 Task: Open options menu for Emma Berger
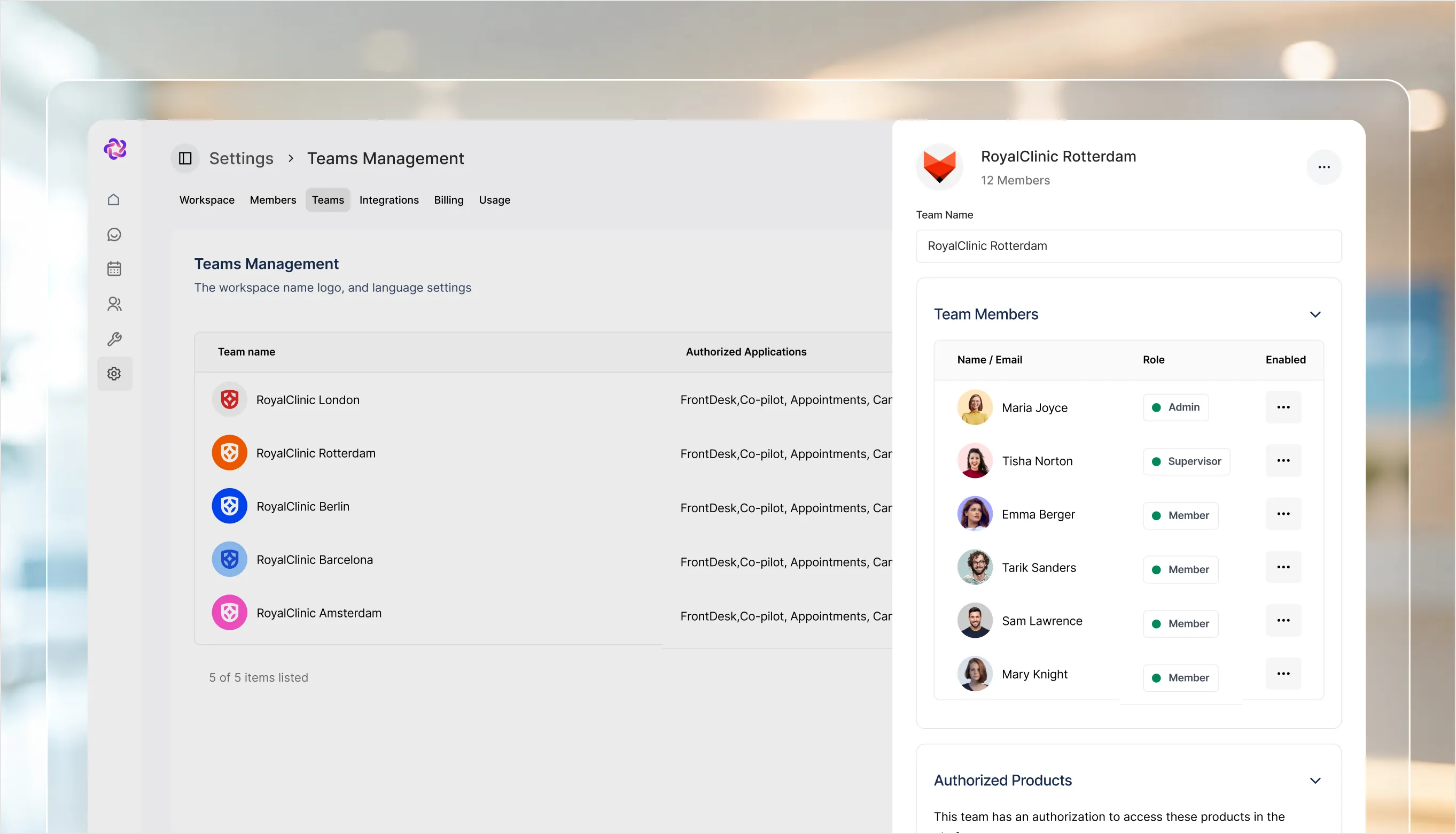(x=1283, y=514)
